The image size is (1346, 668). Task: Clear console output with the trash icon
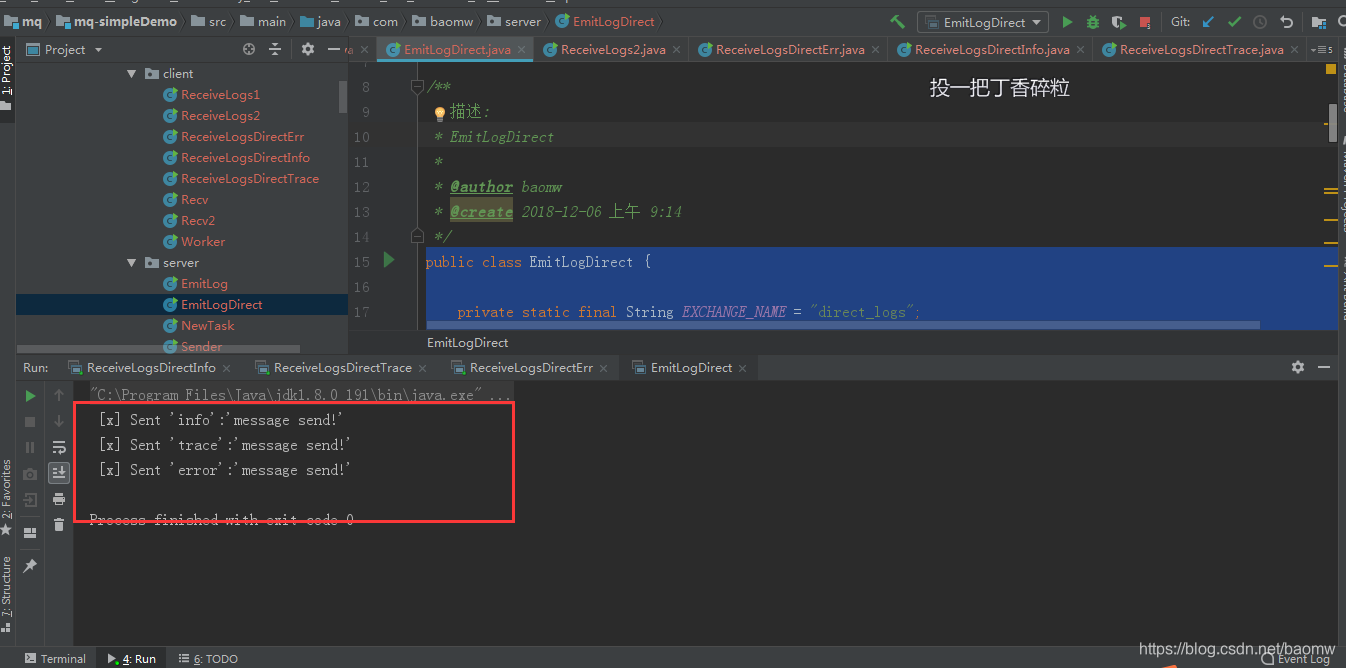pyautogui.click(x=59, y=525)
